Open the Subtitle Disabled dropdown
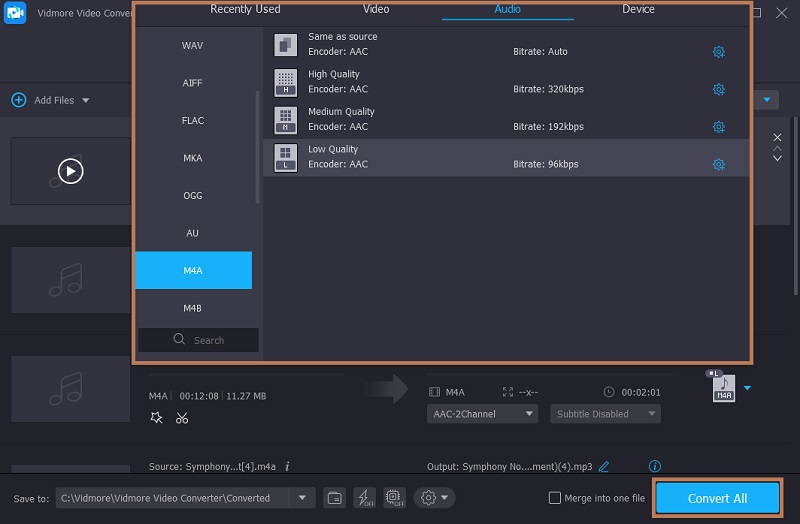The height and width of the screenshot is (524, 800). [605, 413]
